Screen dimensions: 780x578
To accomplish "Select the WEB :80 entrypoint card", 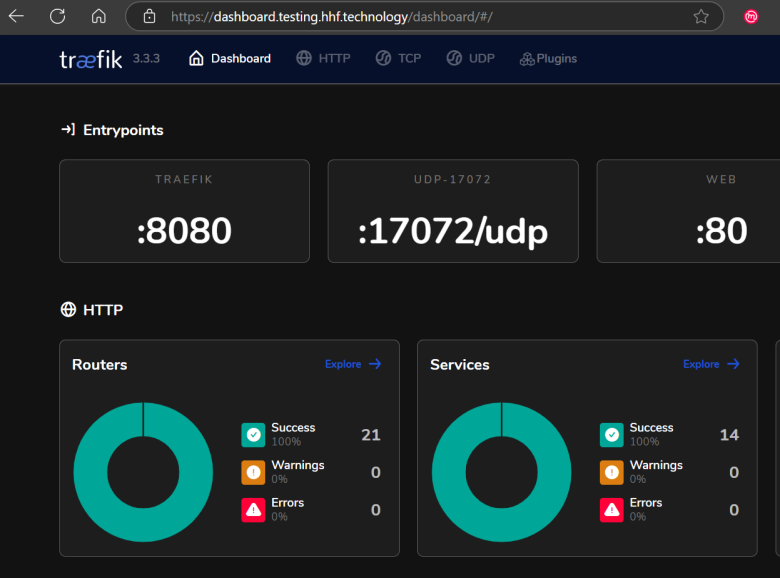I will click(x=688, y=211).
